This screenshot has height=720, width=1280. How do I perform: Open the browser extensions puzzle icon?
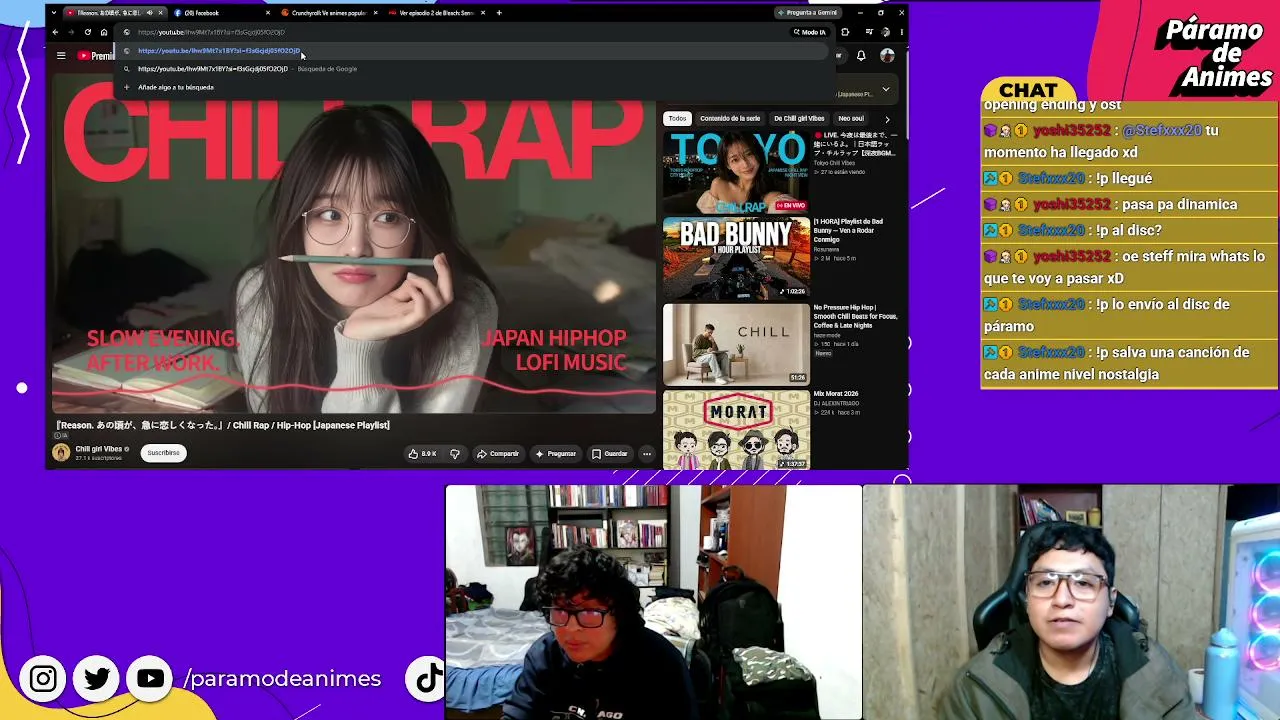(x=845, y=32)
